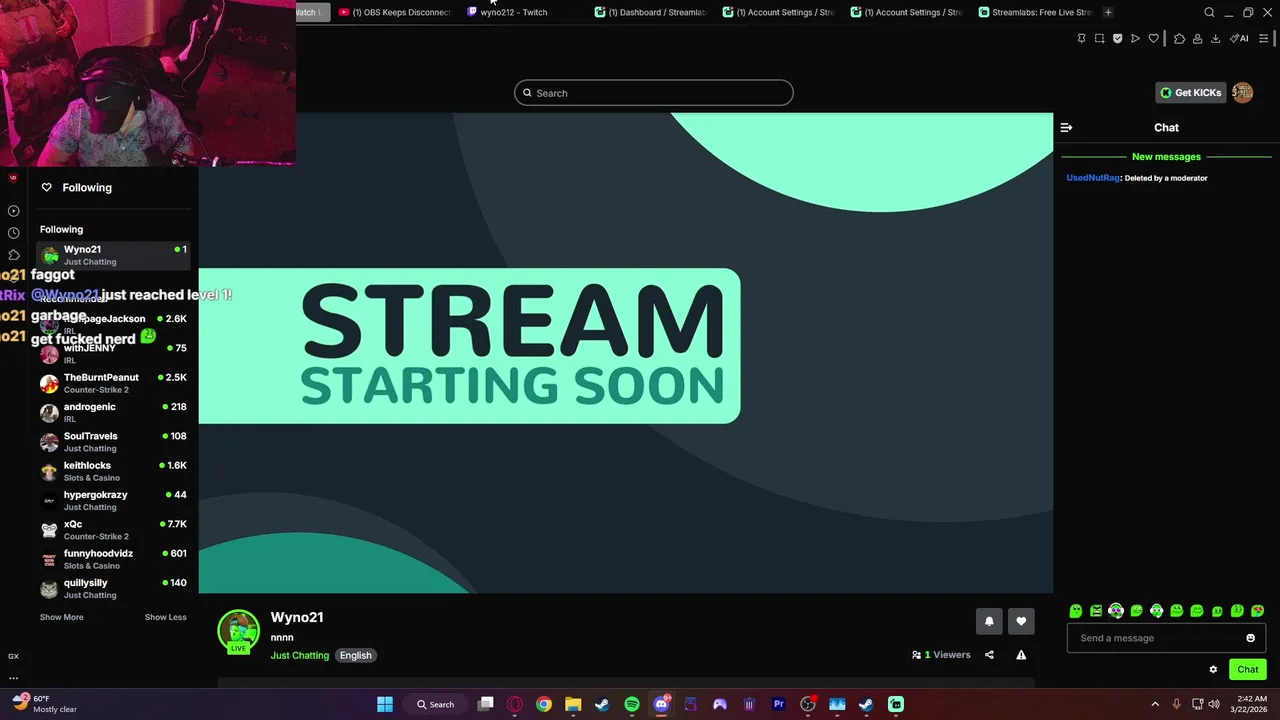Click Wyno21 LIVE avatar below the stream
Screen dimensions: 1280x720
[x=238, y=631]
